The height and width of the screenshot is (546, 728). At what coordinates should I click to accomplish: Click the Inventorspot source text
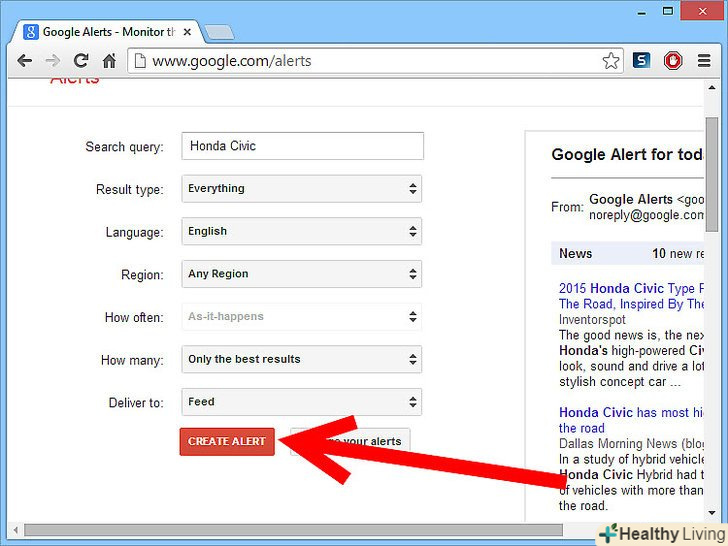coord(592,319)
